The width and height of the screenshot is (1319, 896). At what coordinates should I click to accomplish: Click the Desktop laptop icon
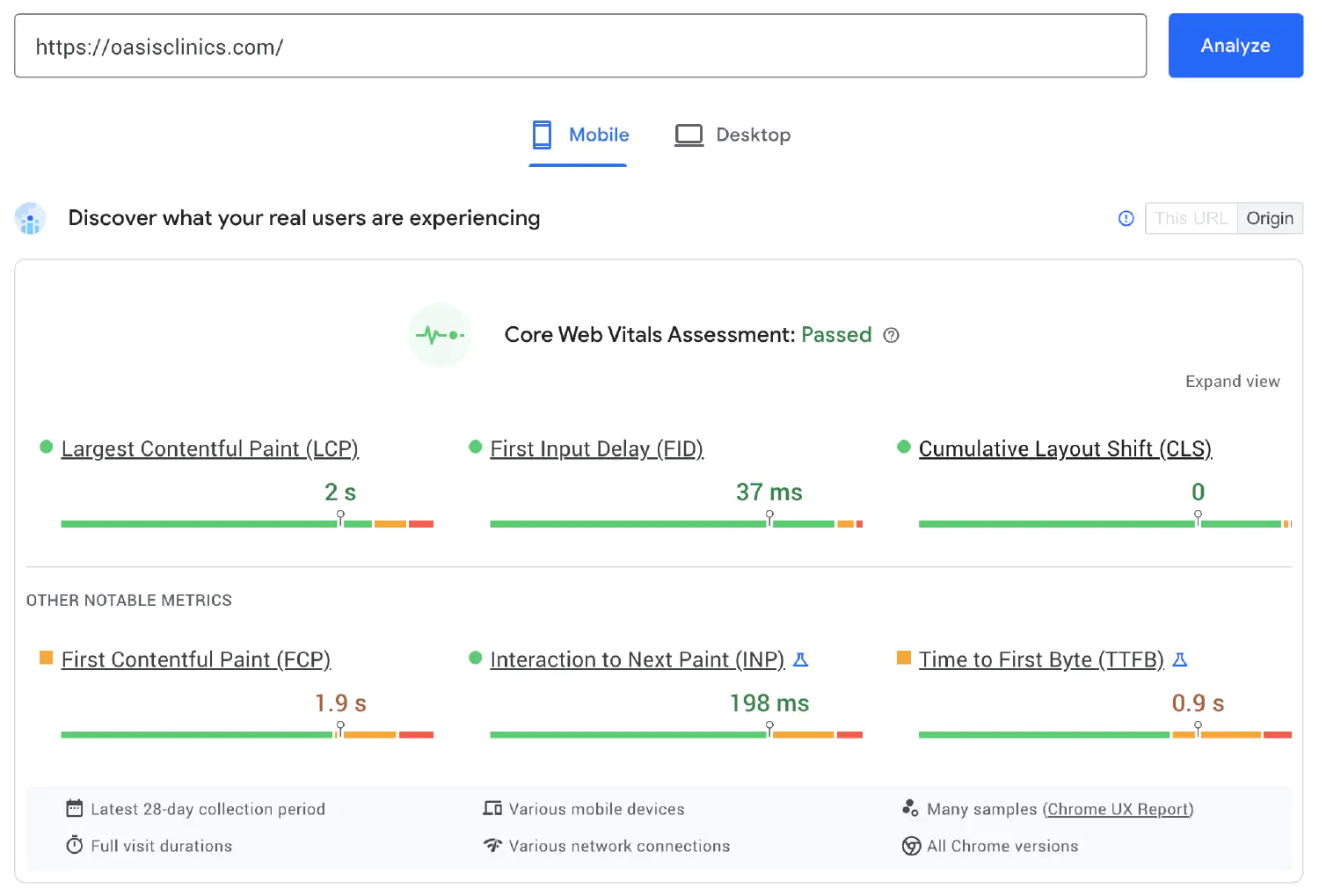[x=689, y=134]
